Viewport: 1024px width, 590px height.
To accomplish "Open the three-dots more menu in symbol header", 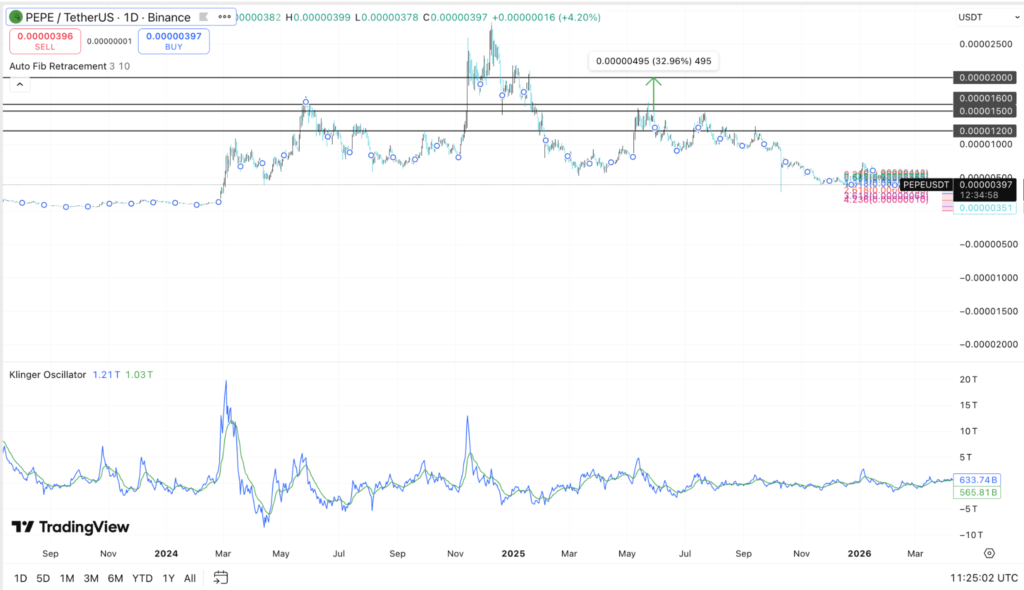I will [x=224, y=17].
